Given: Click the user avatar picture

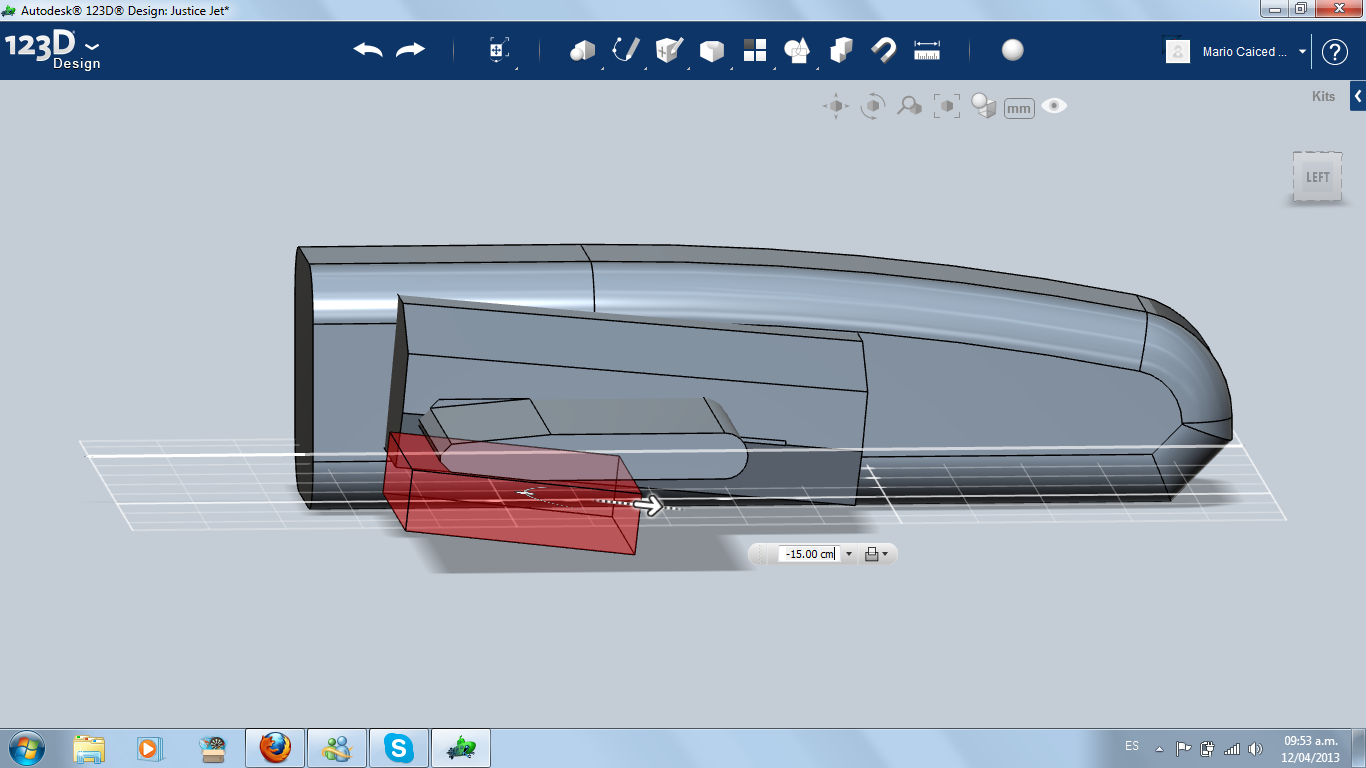Looking at the screenshot, I should pos(1178,52).
